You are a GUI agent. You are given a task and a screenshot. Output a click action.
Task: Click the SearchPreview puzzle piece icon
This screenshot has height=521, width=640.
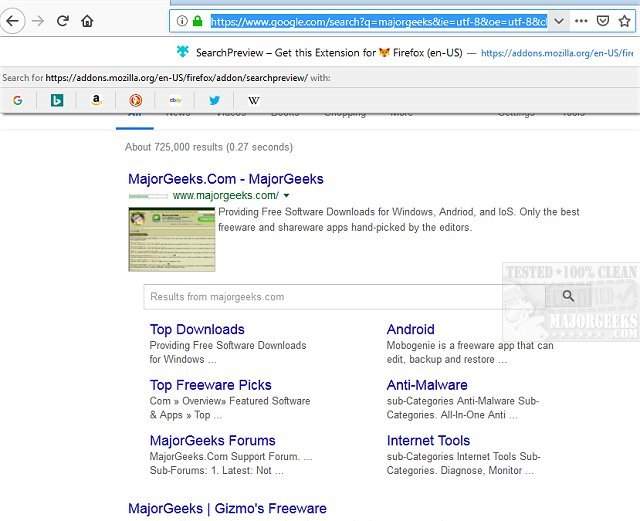coord(182,52)
